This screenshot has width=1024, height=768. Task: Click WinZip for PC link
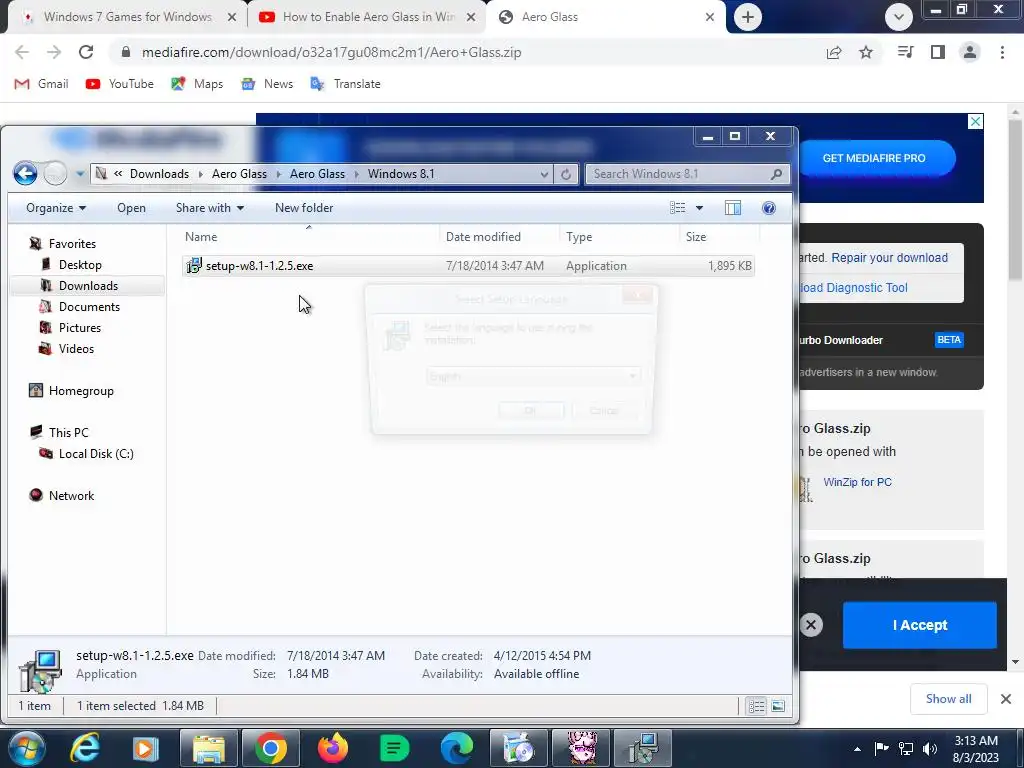click(x=857, y=482)
